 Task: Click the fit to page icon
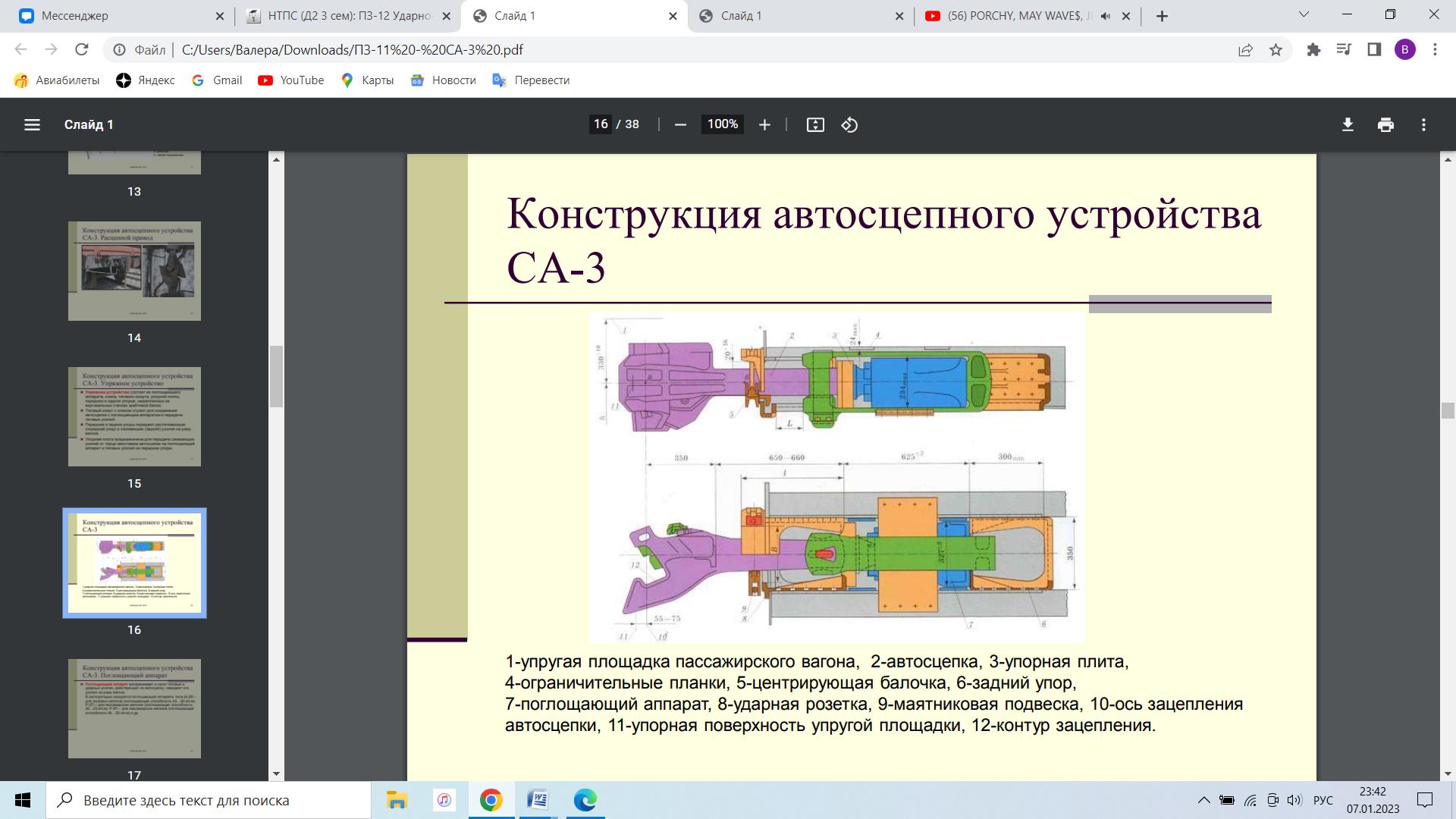815,124
